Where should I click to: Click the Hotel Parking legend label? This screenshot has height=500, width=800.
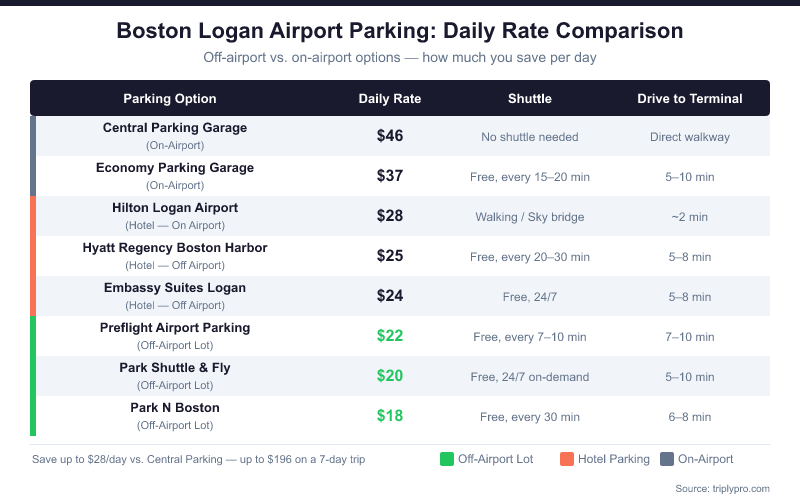[613, 459]
